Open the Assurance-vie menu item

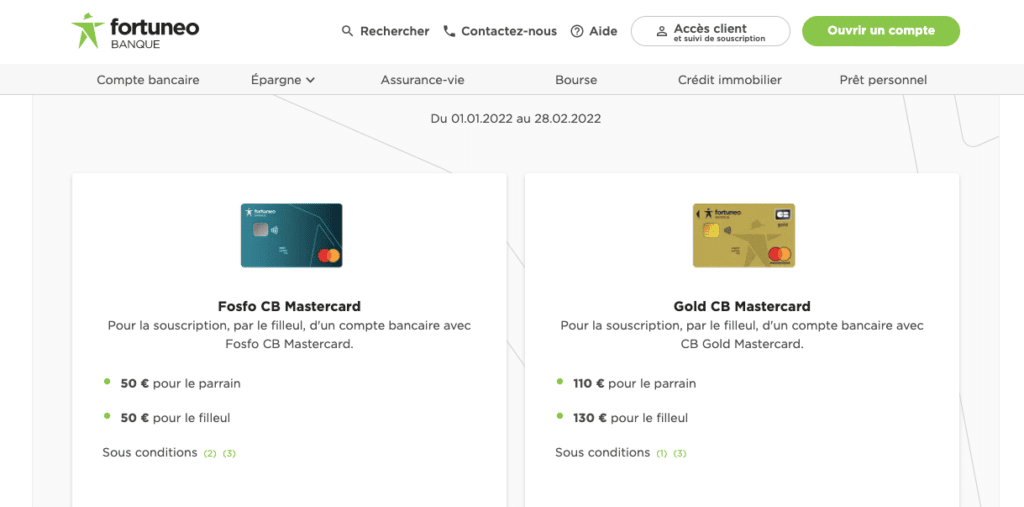click(423, 80)
